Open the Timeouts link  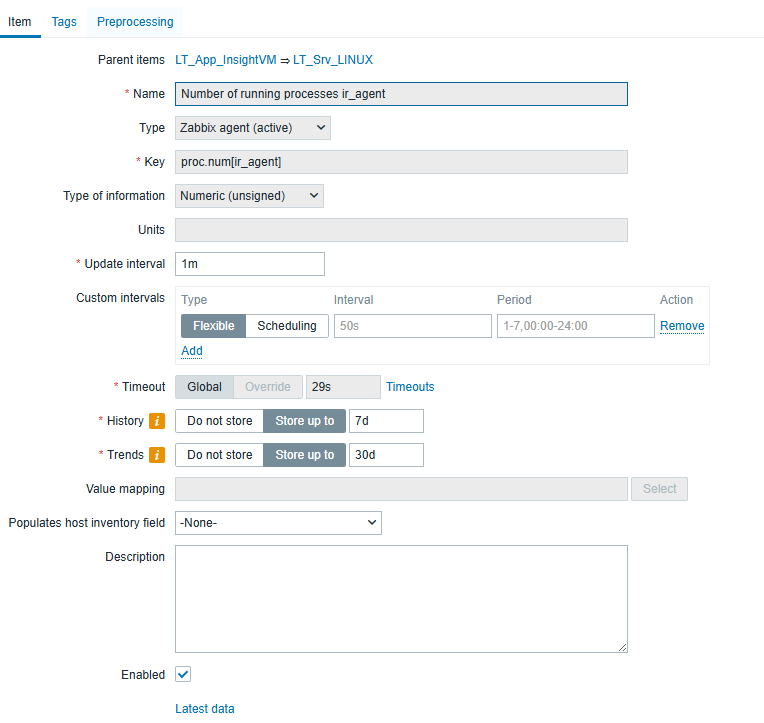coord(410,387)
